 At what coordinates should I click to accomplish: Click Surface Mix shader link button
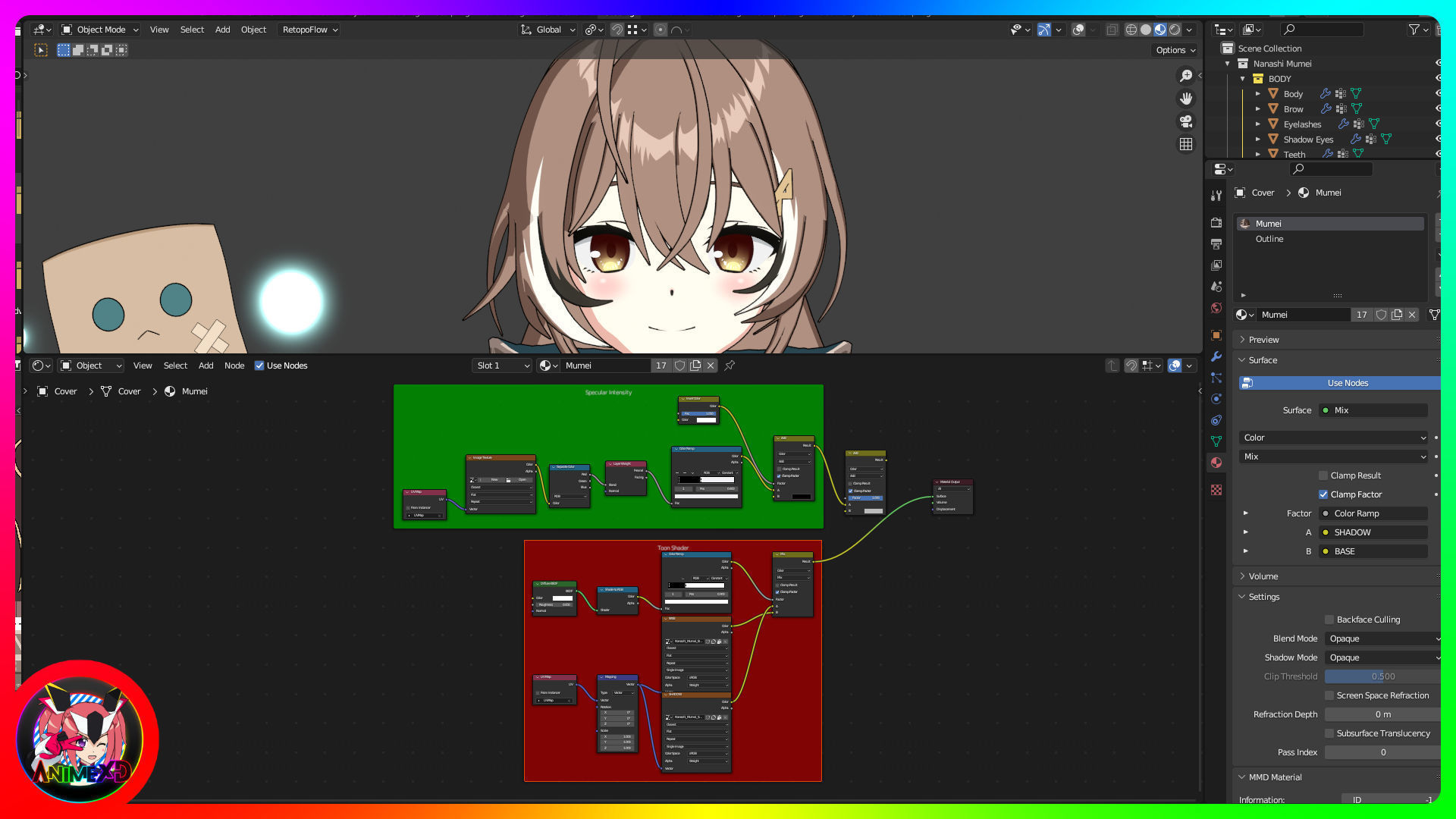pyautogui.click(x=1373, y=410)
